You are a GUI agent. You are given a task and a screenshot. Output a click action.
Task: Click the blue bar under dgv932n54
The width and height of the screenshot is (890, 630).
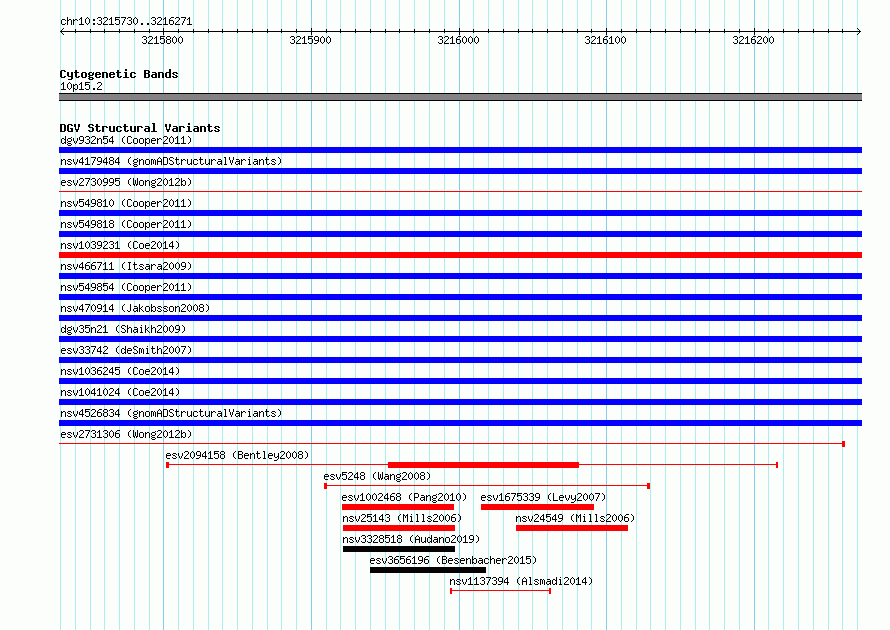point(460,150)
